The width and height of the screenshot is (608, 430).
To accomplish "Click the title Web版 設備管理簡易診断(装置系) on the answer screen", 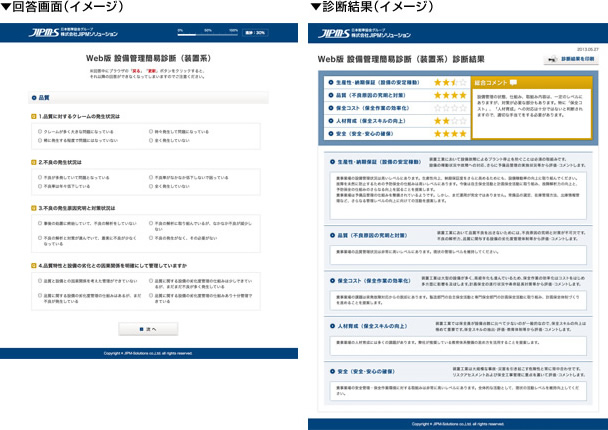I will point(148,58).
